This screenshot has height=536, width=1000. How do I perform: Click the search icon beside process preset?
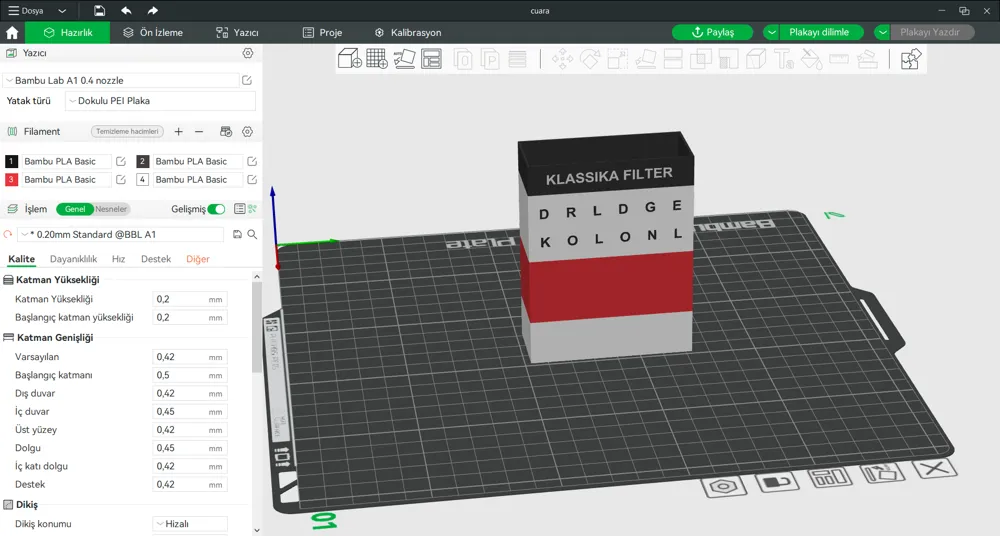(253, 234)
